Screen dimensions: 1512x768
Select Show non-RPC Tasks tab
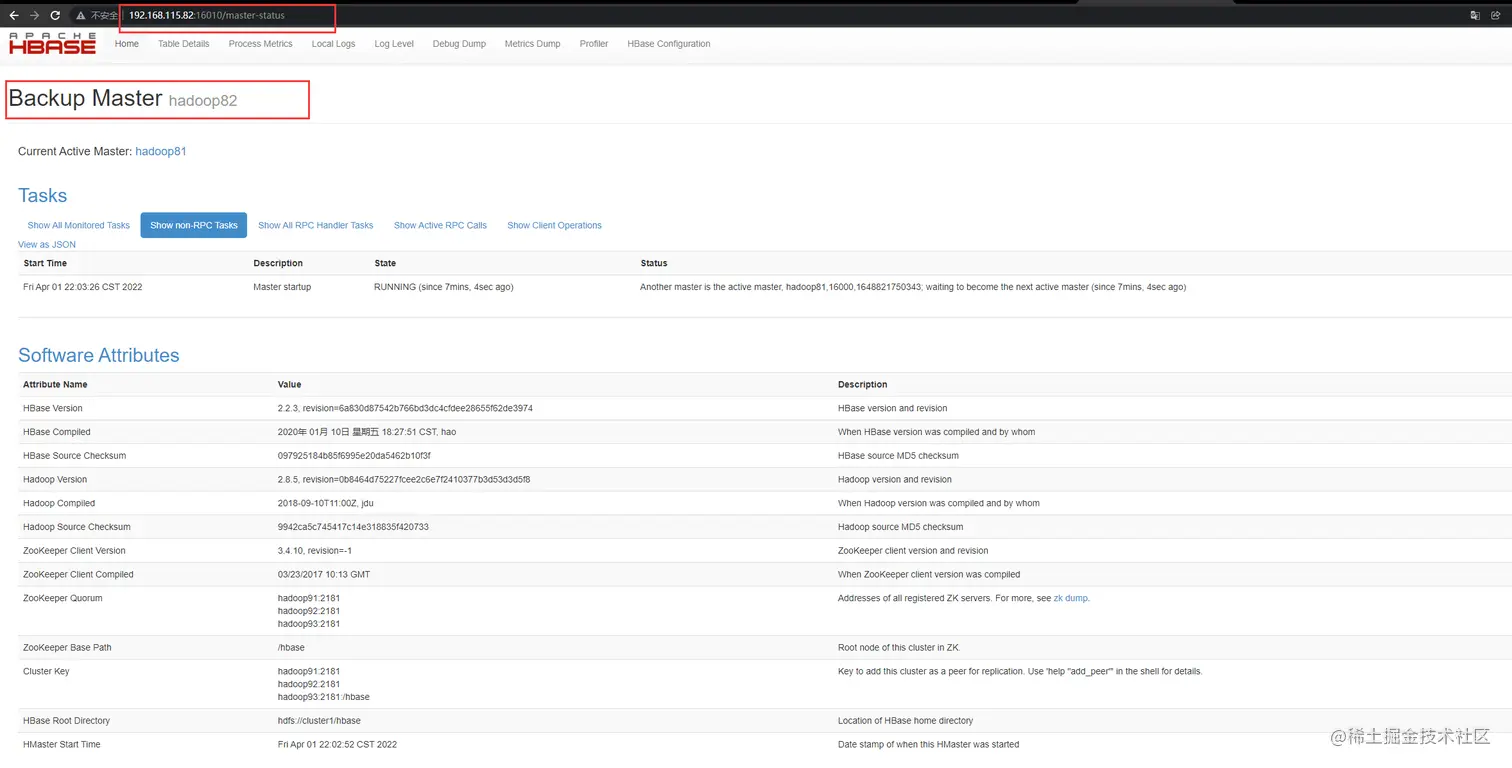194,225
